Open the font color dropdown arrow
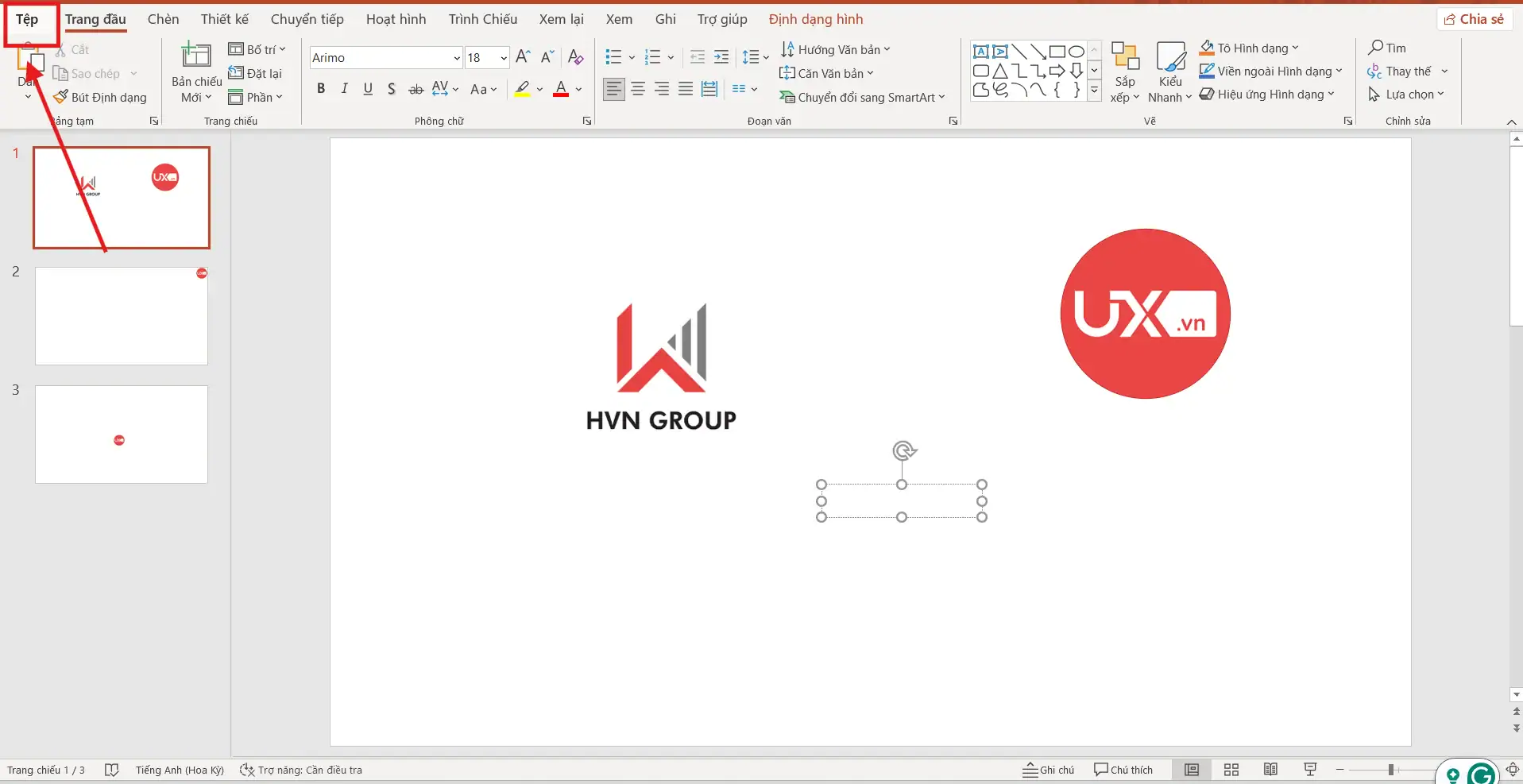 [579, 90]
